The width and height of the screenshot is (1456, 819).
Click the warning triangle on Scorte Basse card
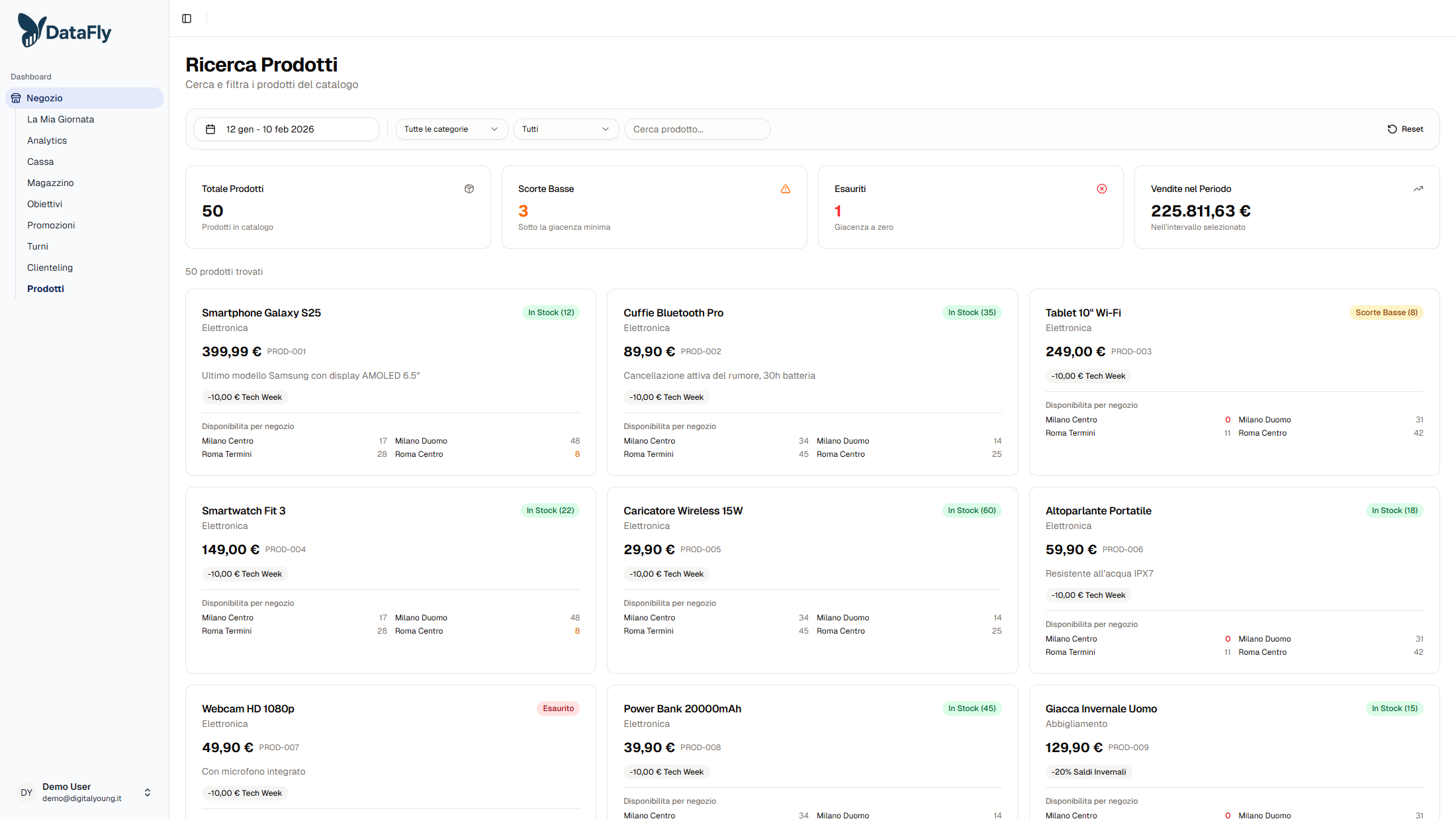click(x=785, y=189)
